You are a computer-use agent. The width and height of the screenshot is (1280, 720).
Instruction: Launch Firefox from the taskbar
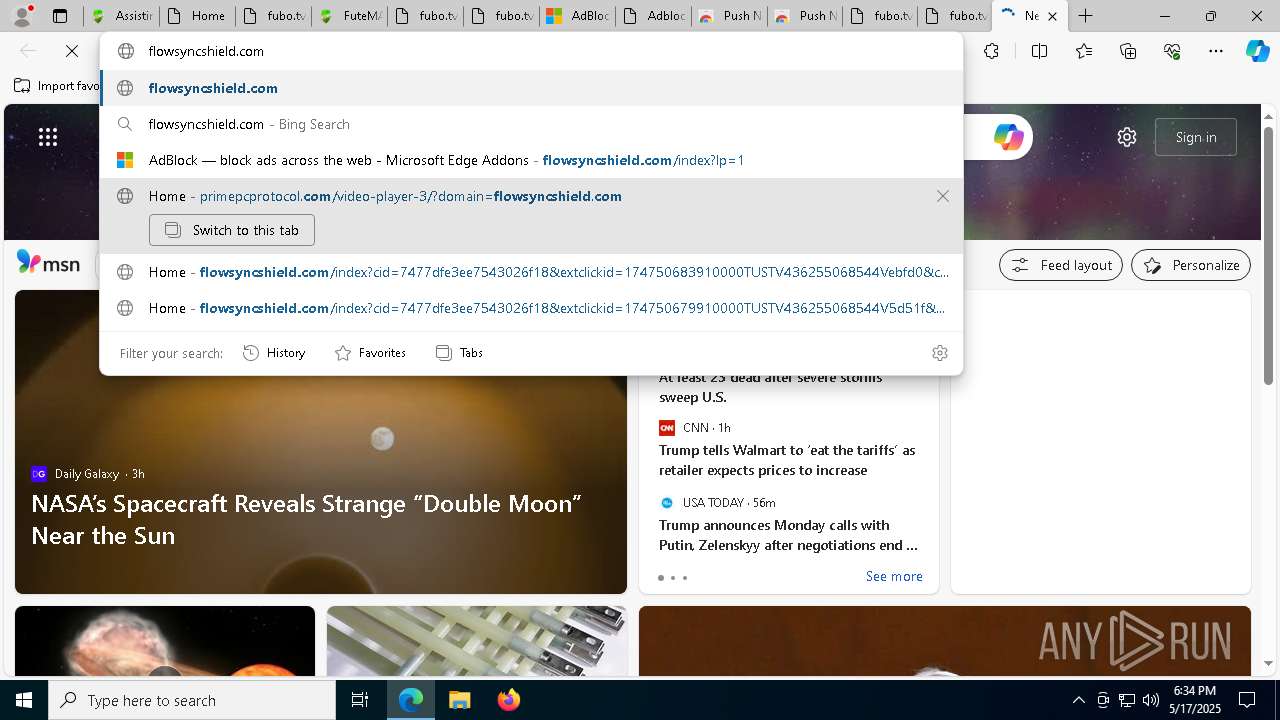coord(508,700)
